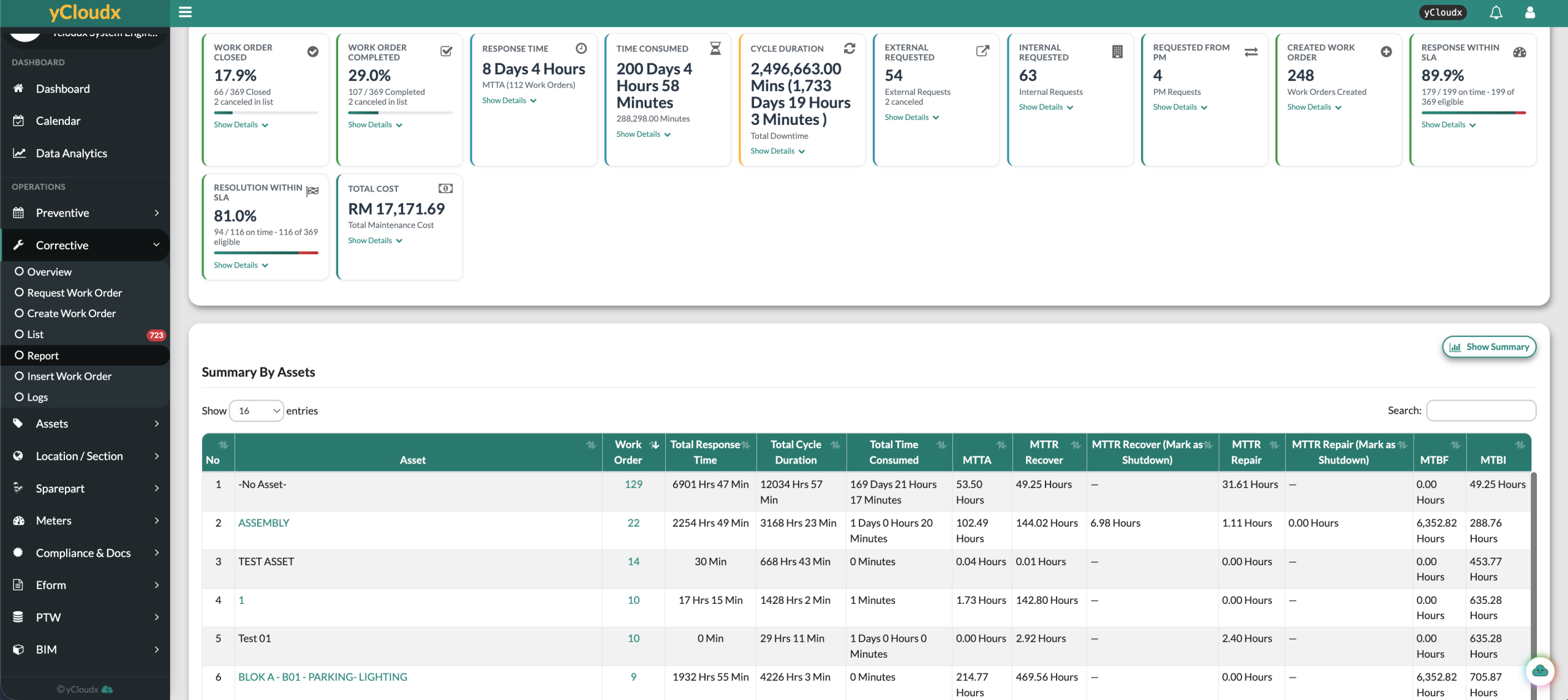Viewport: 1568px width, 700px height.
Task: Open BLOK A - B01 - PARKING- LIGHTING asset link
Action: 323,677
